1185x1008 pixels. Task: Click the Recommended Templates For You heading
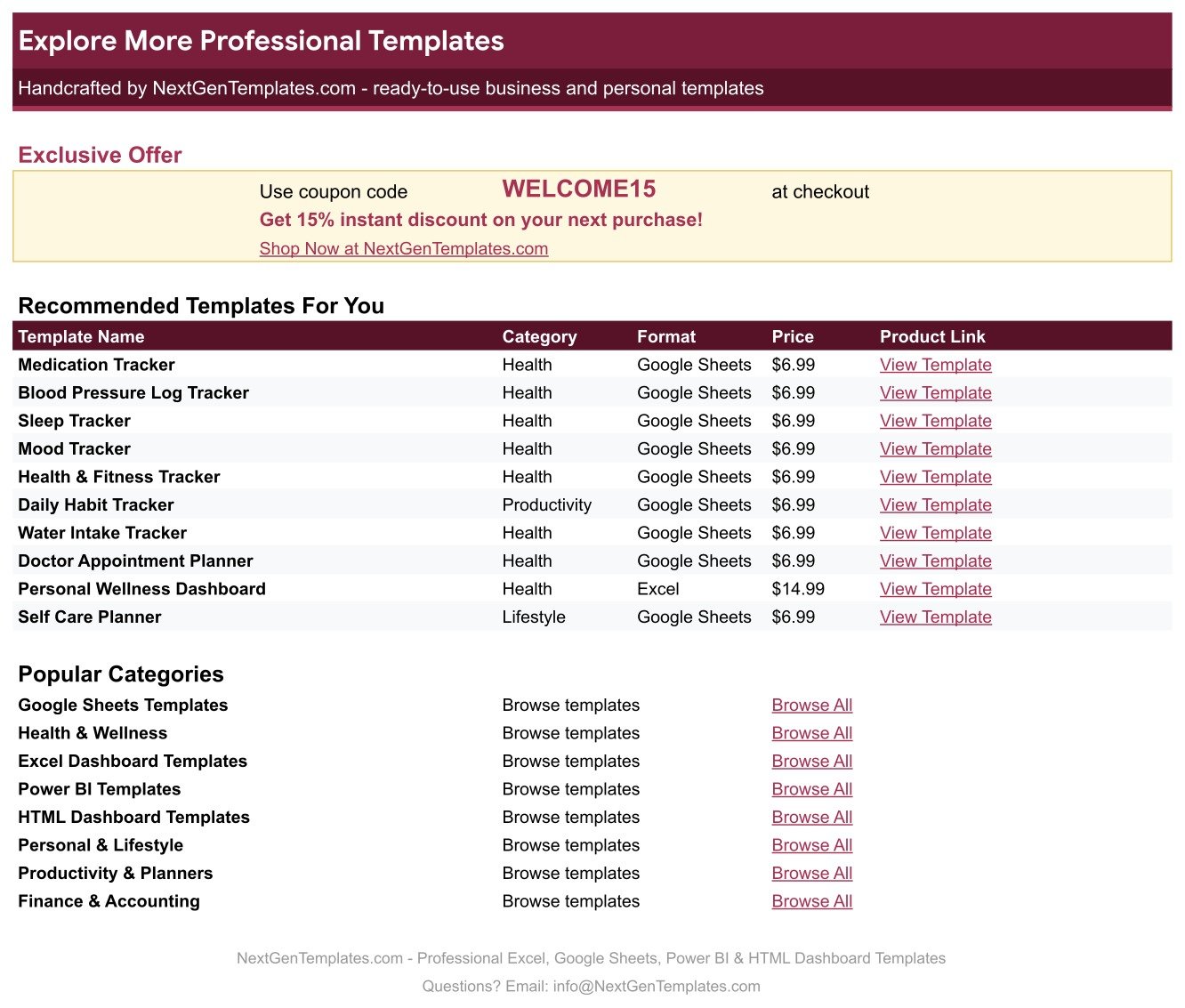[201, 305]
